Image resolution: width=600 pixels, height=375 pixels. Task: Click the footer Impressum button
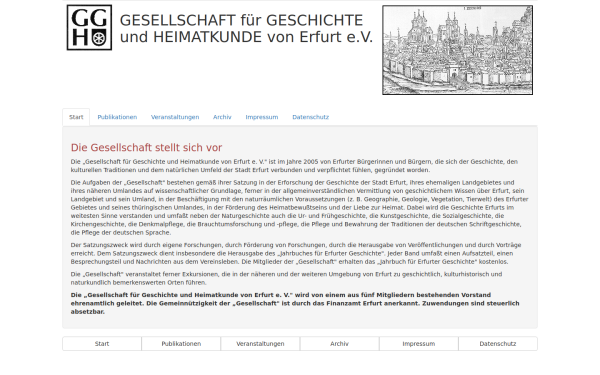pyautogui.click(x=419, y=344)
